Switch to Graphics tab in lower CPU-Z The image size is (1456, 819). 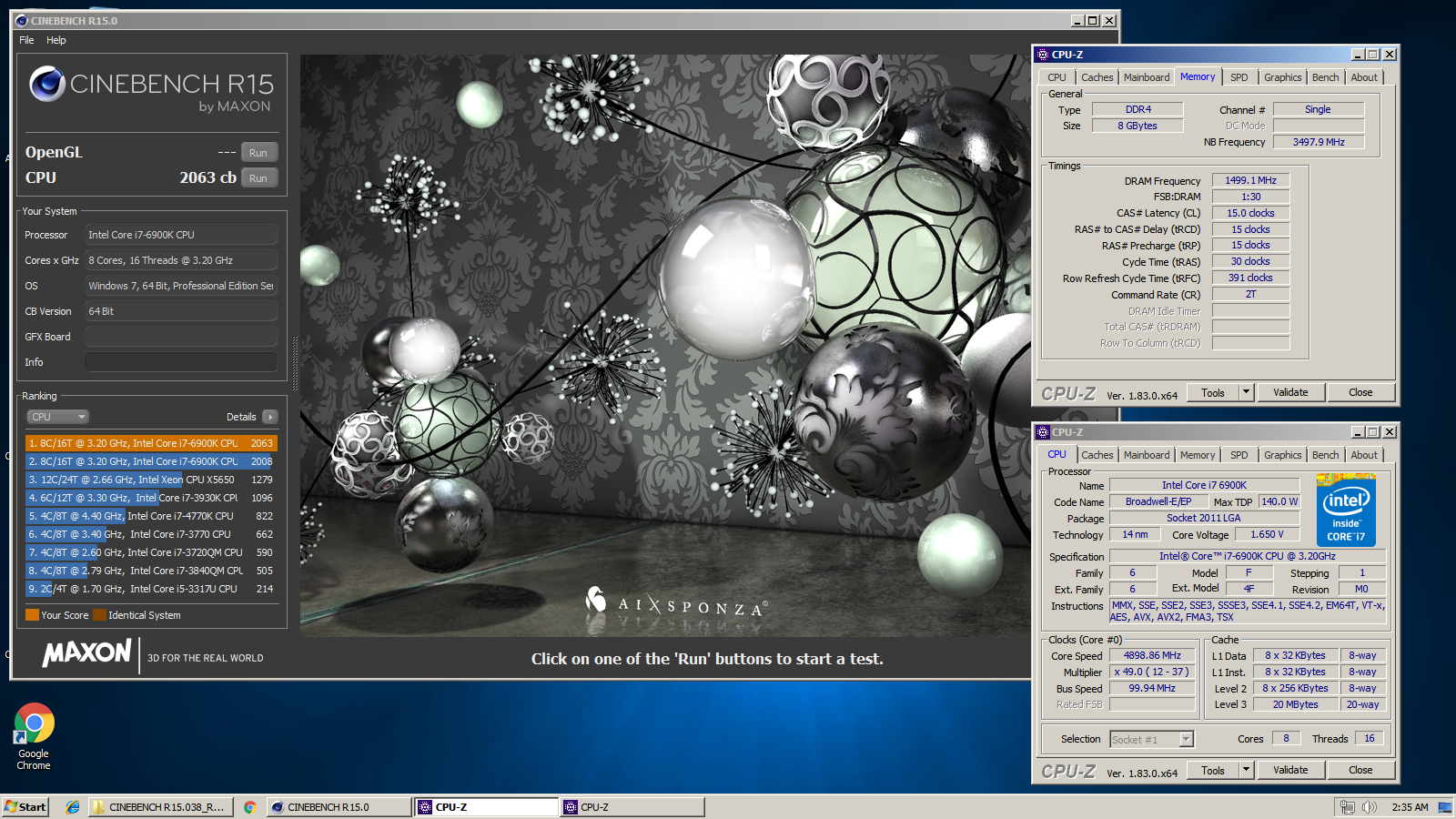[1283, 455]
